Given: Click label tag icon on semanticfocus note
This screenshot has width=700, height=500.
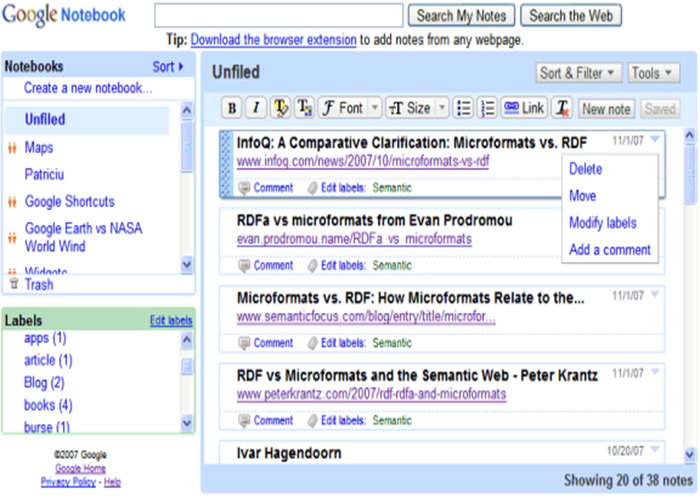Looking at the screenshot, I should tap(312, 343).
